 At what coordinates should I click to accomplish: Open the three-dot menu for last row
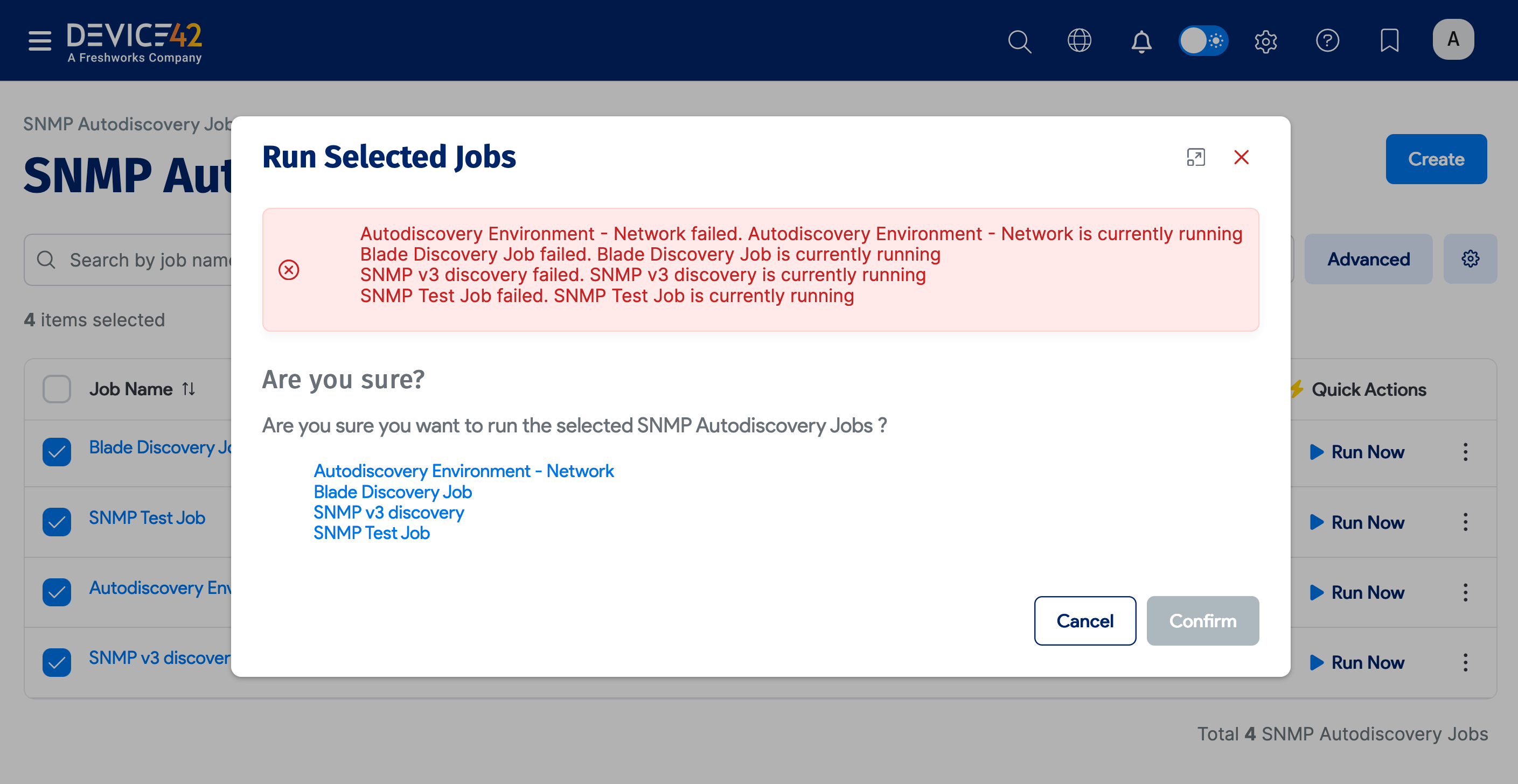pos(1465,662)
